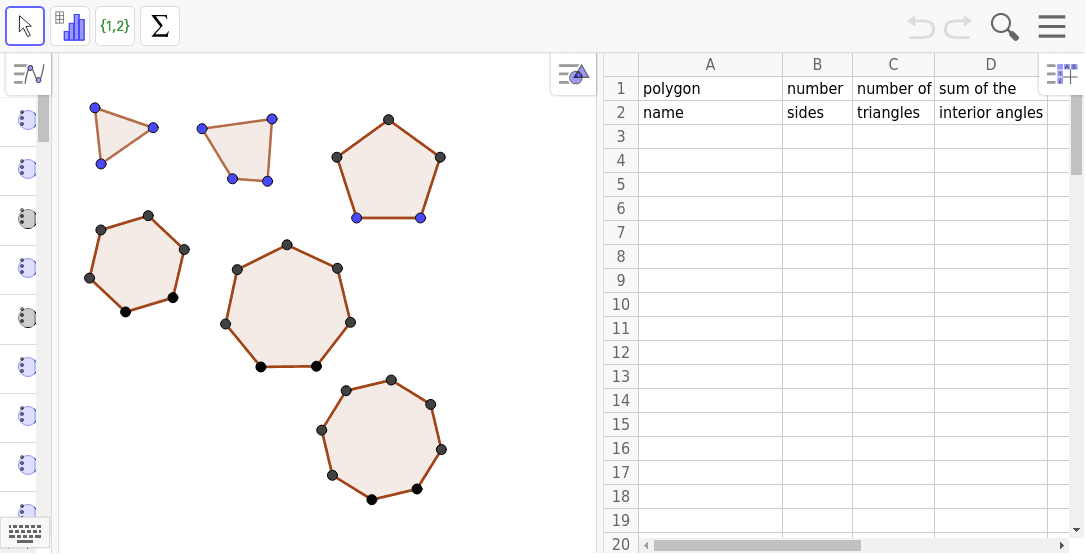The image size is (1086, 555).
Task: Click the Algebra view vertical scrollbar thumb
Action: point(43,118)
